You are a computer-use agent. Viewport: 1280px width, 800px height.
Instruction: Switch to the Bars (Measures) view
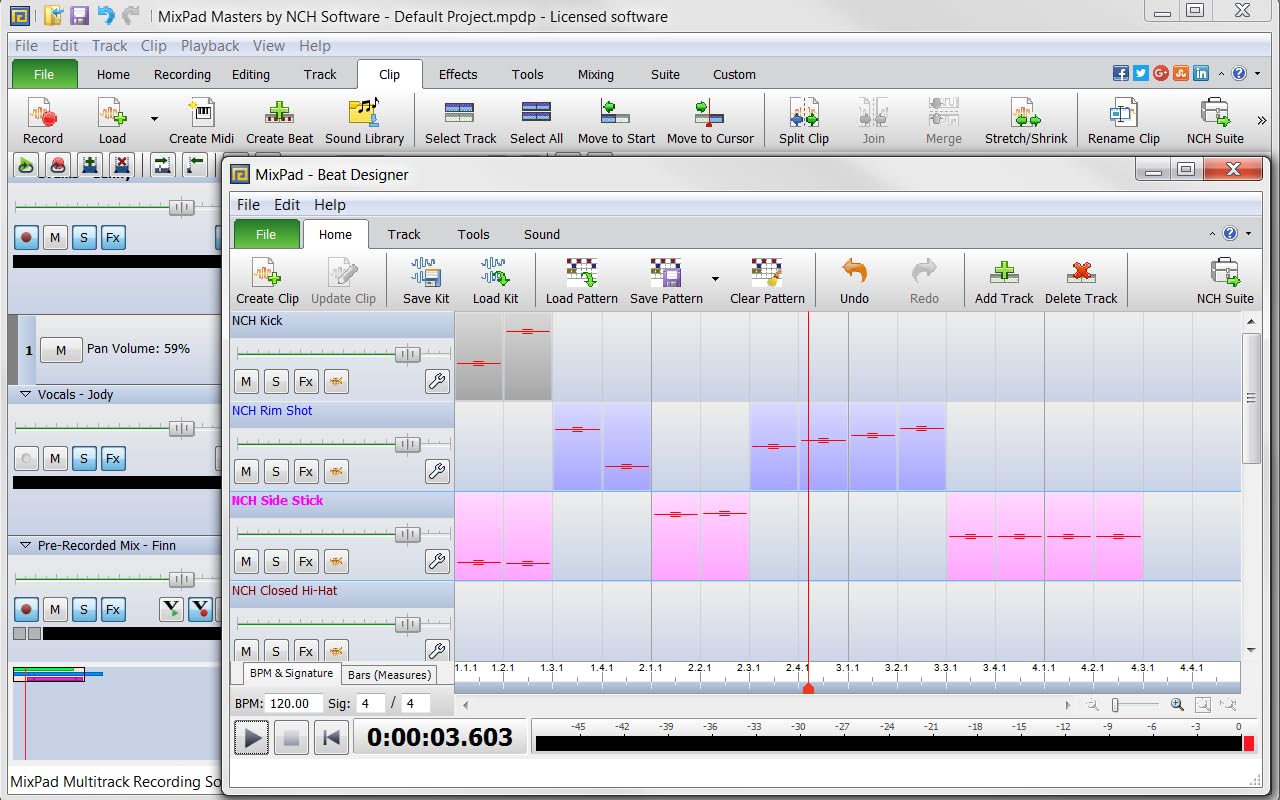point(390,674)
